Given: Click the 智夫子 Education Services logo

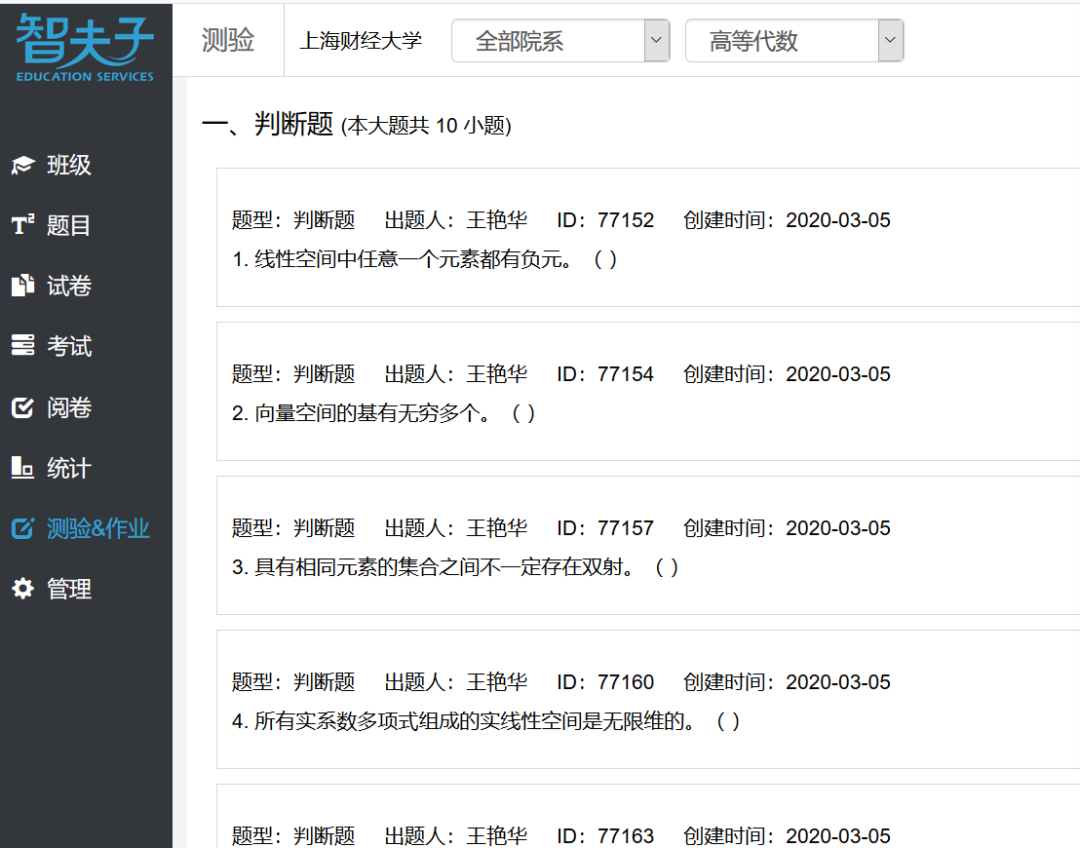Looking at the screenshot, I should [85, 48].
